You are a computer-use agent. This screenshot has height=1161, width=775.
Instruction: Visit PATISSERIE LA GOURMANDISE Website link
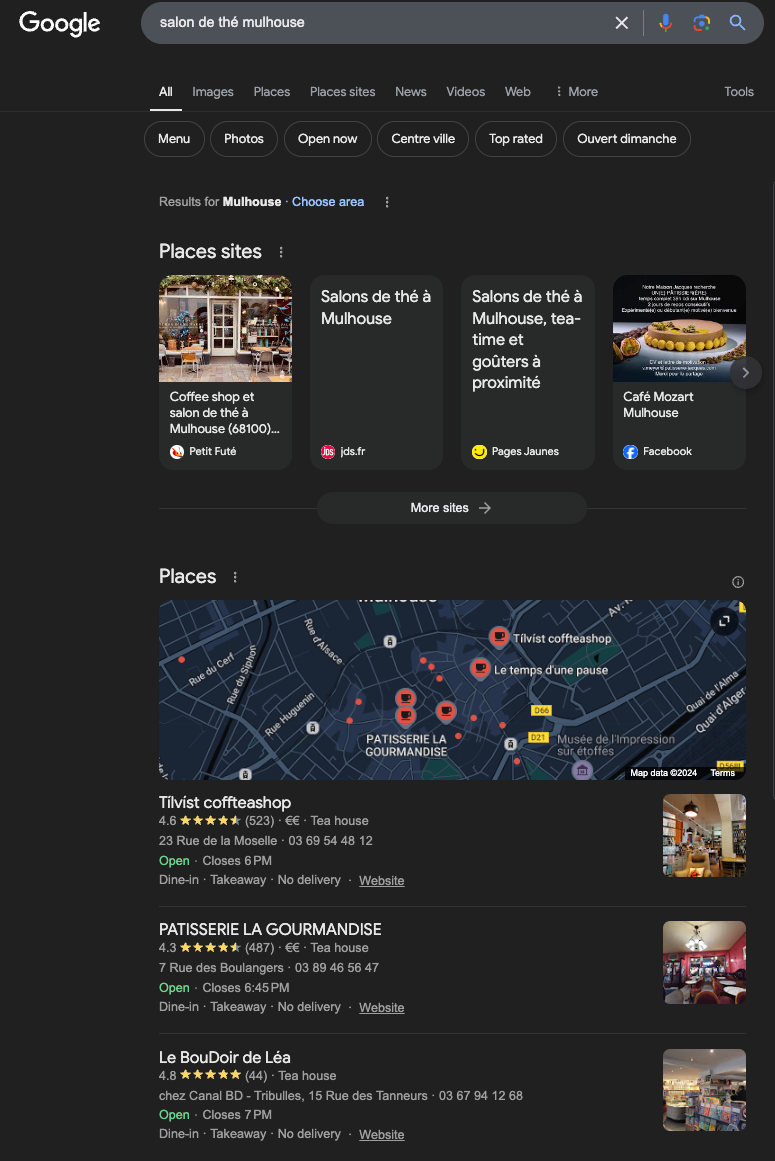381,1008
